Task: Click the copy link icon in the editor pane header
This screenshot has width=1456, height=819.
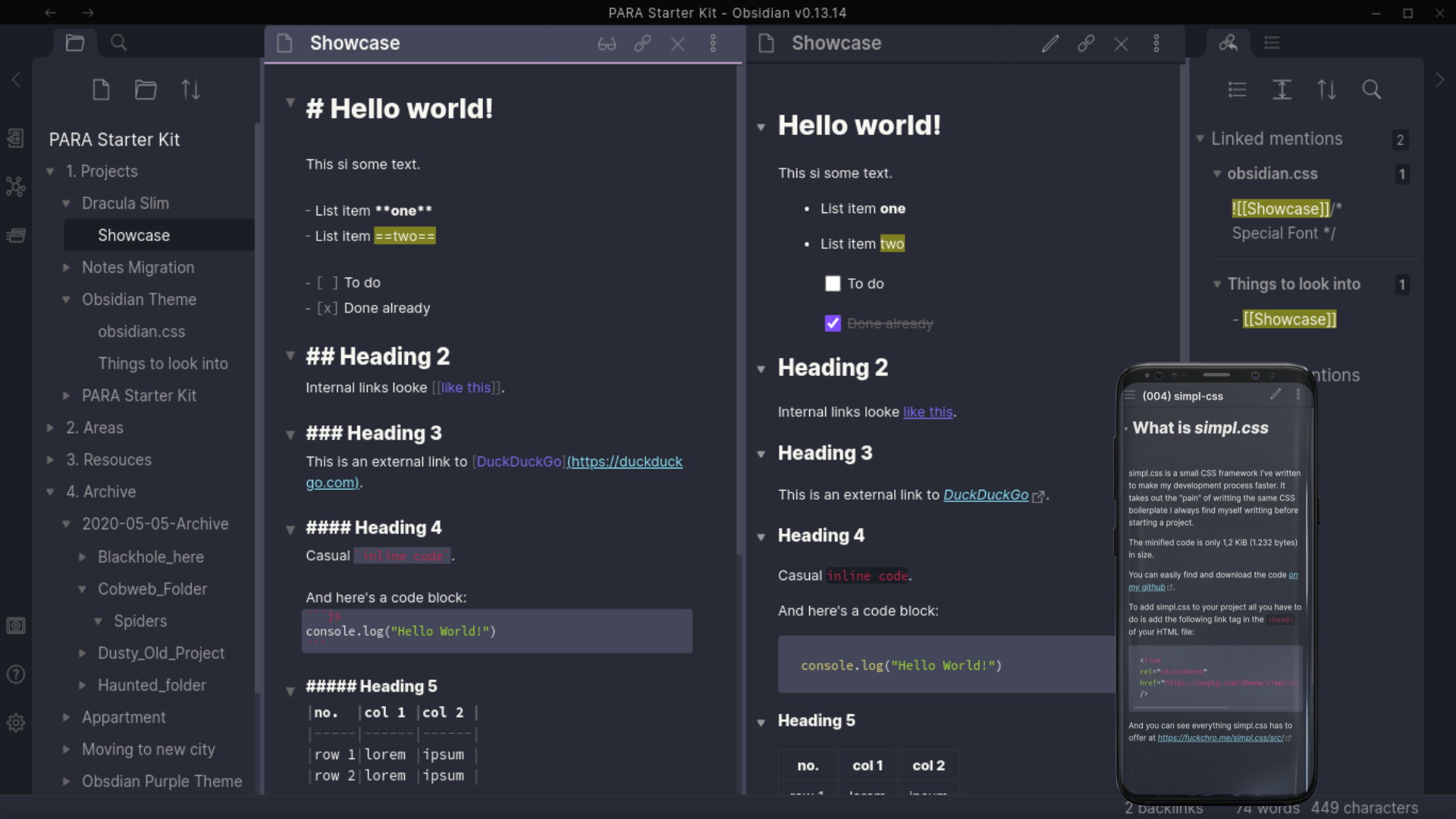Action: click(x=642, y=44)
